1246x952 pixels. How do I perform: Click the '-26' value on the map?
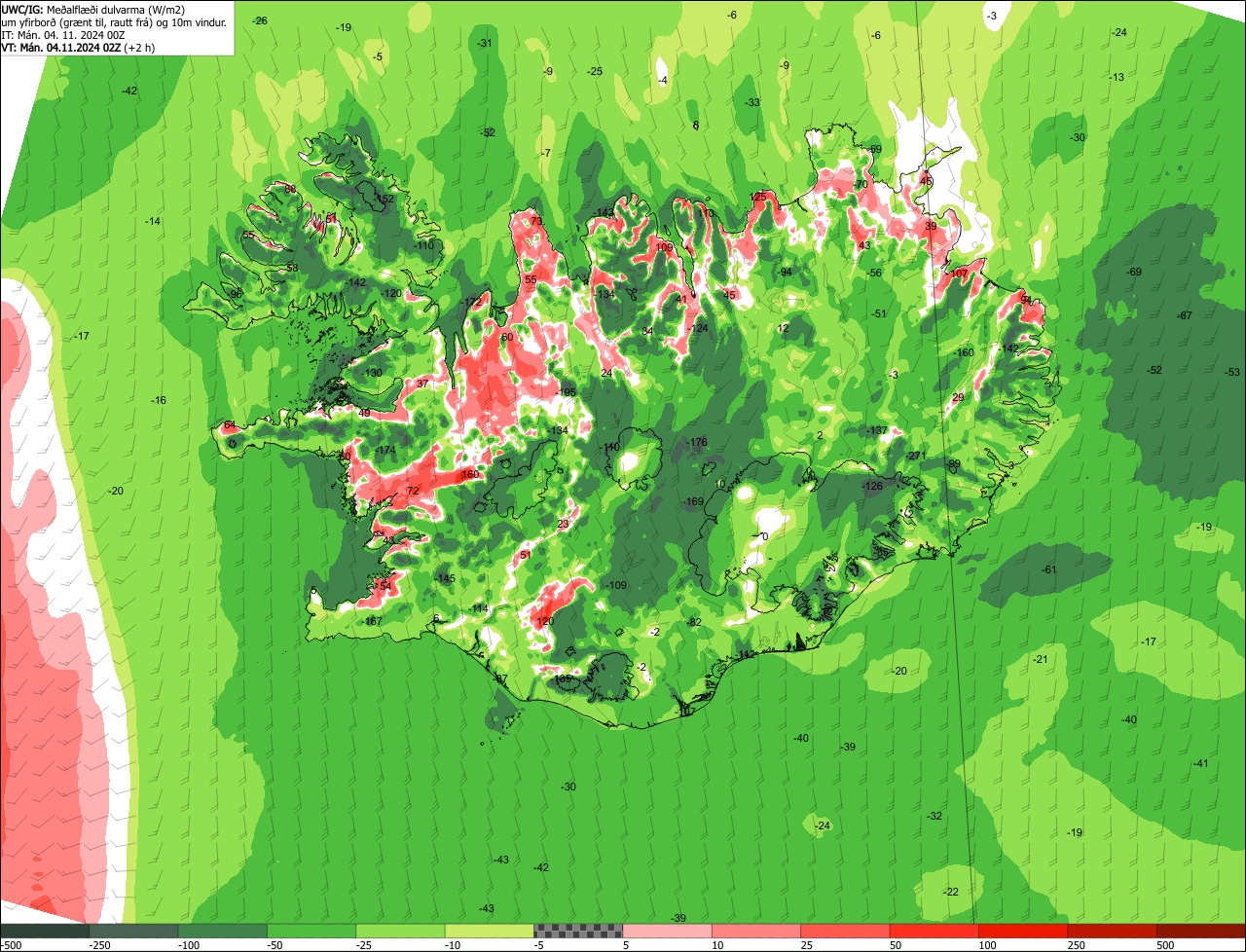coord(260,20)
